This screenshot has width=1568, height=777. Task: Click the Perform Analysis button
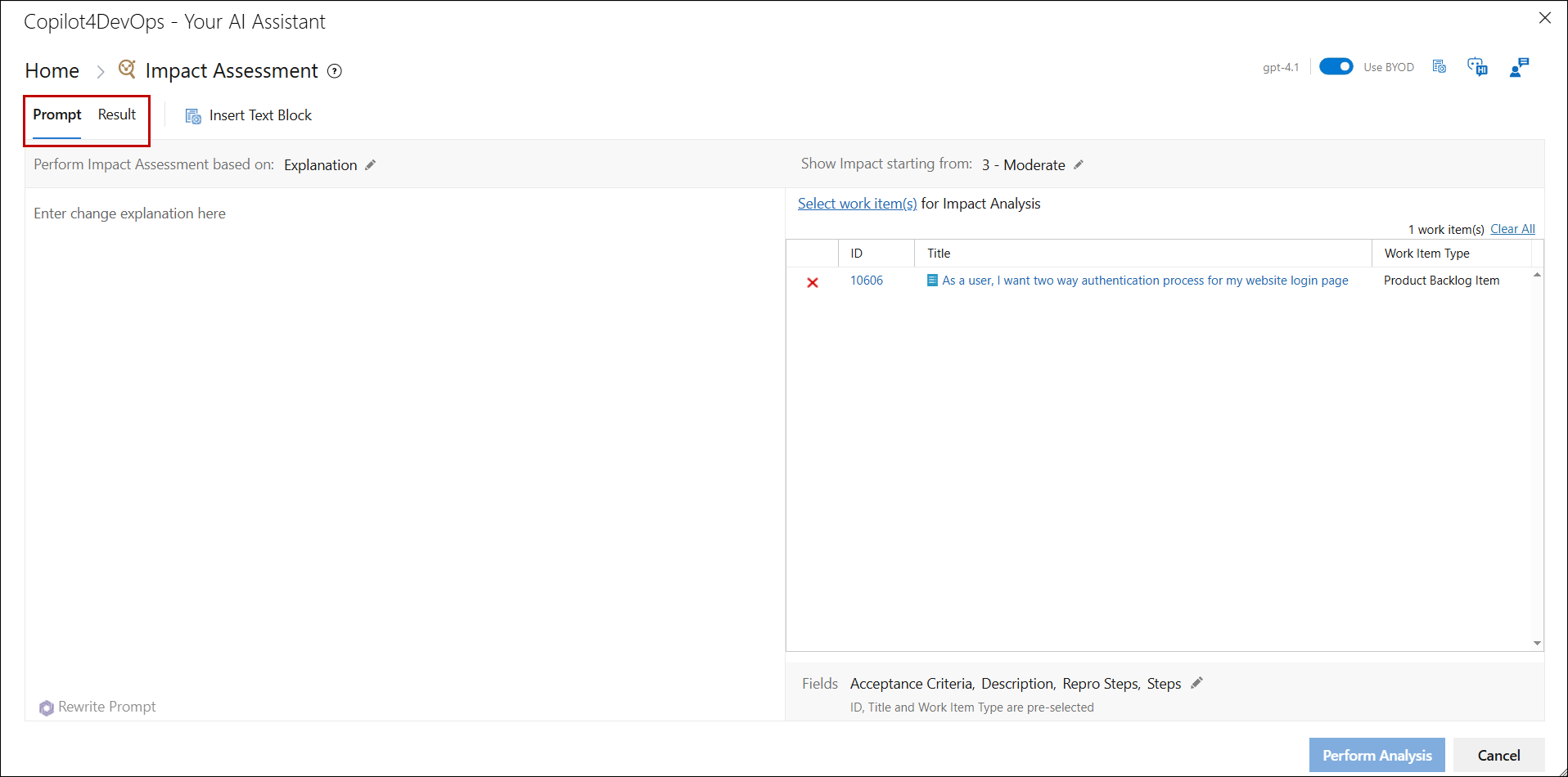tap(1377, 755)
